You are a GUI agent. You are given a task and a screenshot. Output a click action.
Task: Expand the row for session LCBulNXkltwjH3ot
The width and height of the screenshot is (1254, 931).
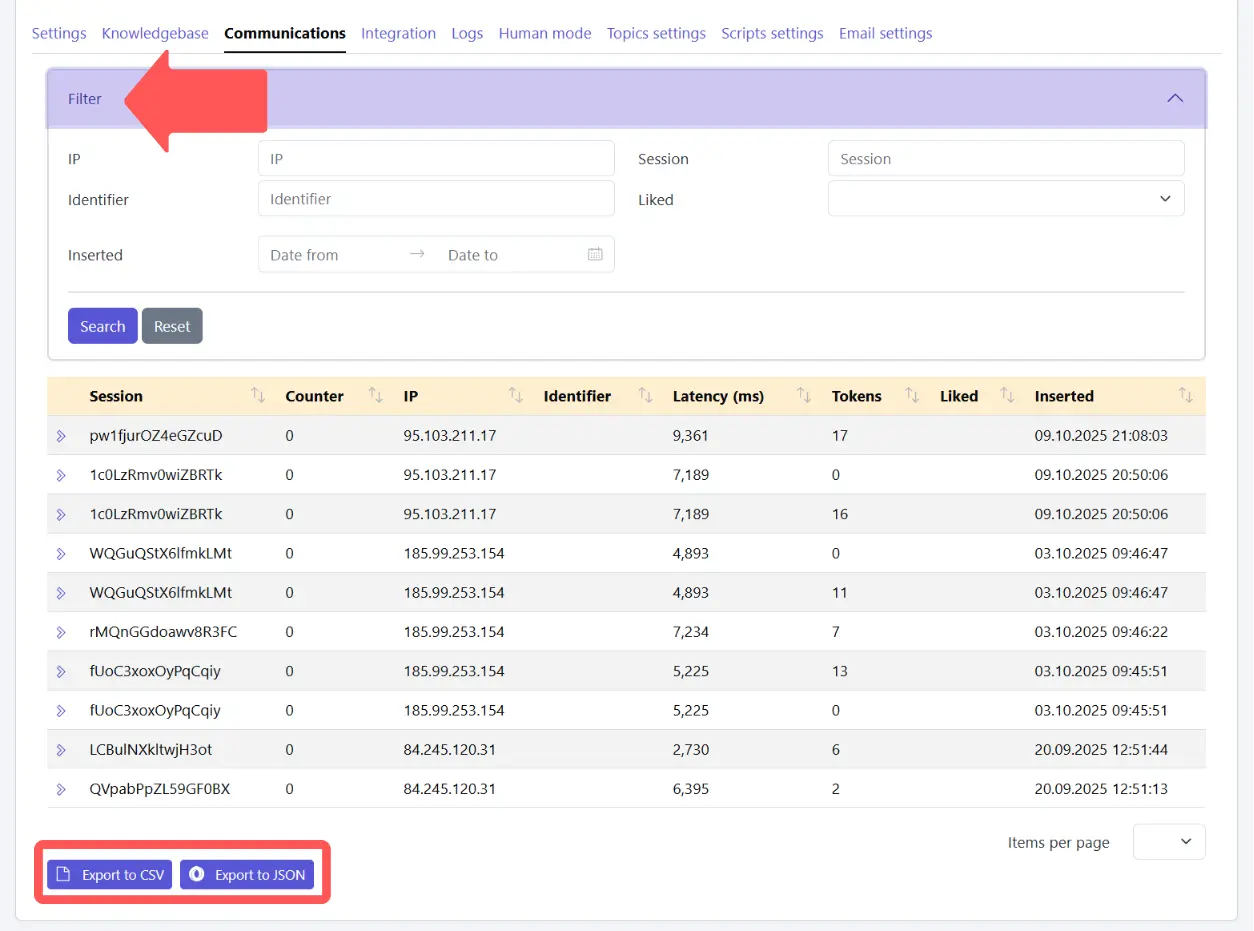60,749
